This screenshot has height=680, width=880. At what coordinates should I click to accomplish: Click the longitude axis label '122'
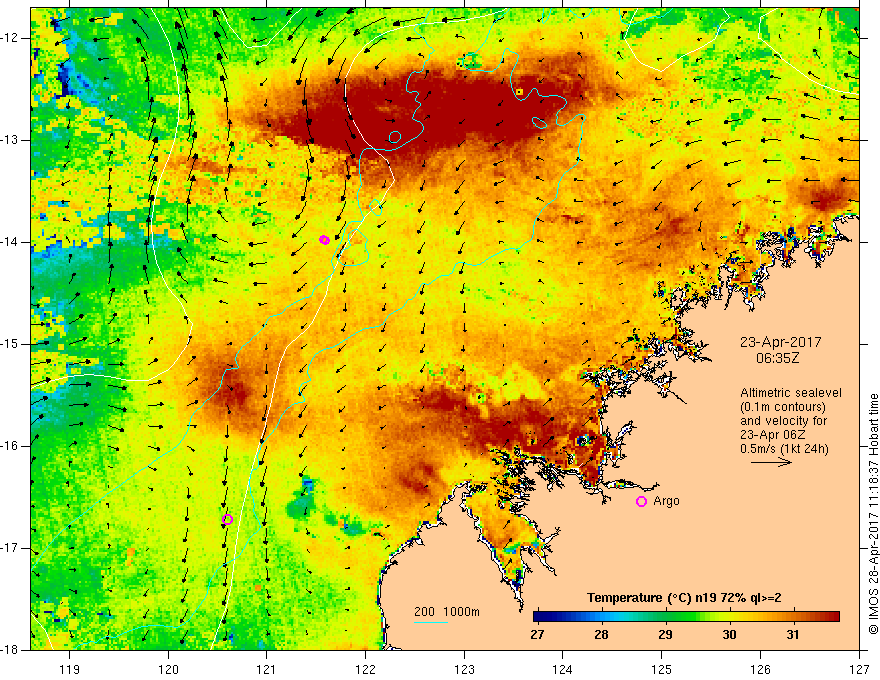tap(365, 669)
